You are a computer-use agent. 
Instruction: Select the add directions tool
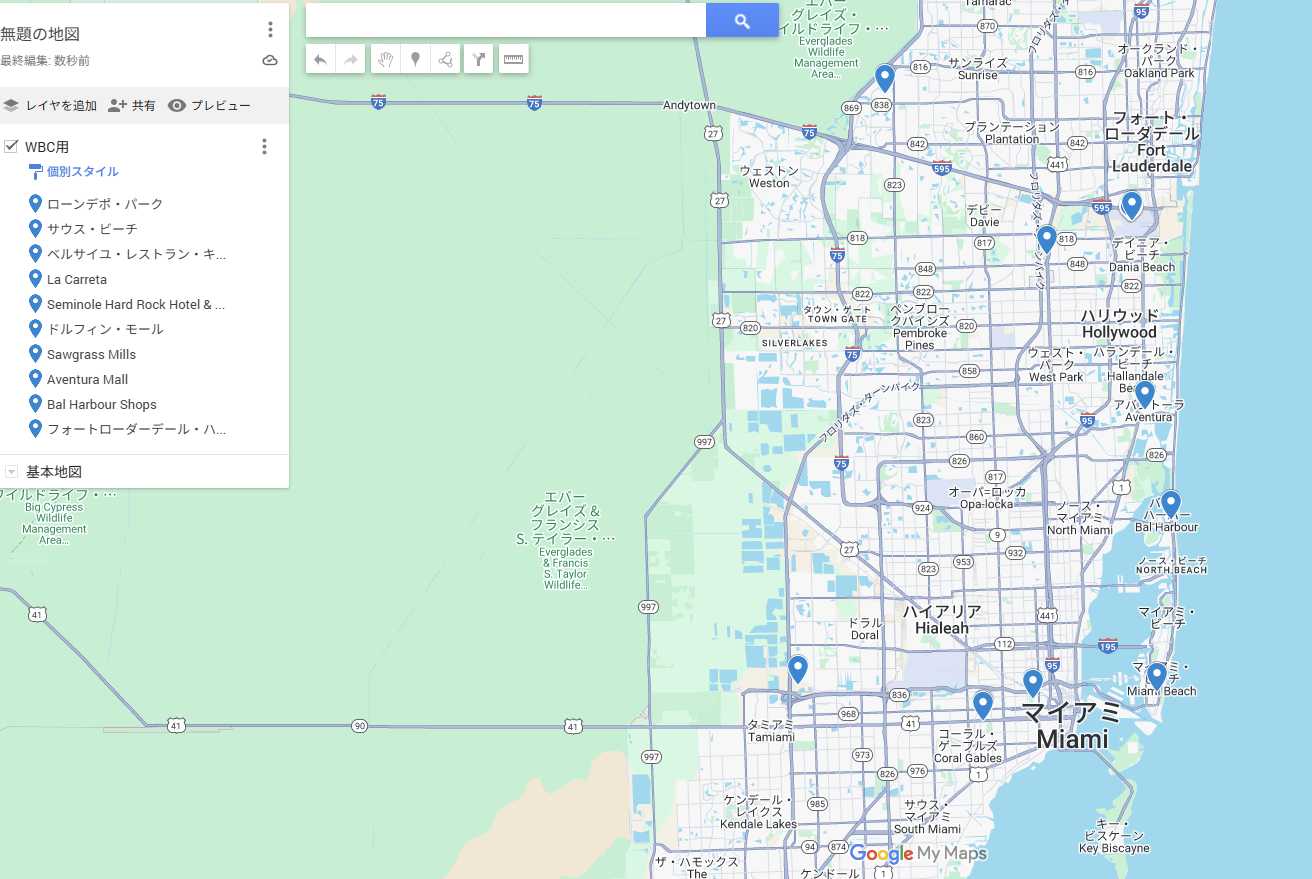point(479,60)
